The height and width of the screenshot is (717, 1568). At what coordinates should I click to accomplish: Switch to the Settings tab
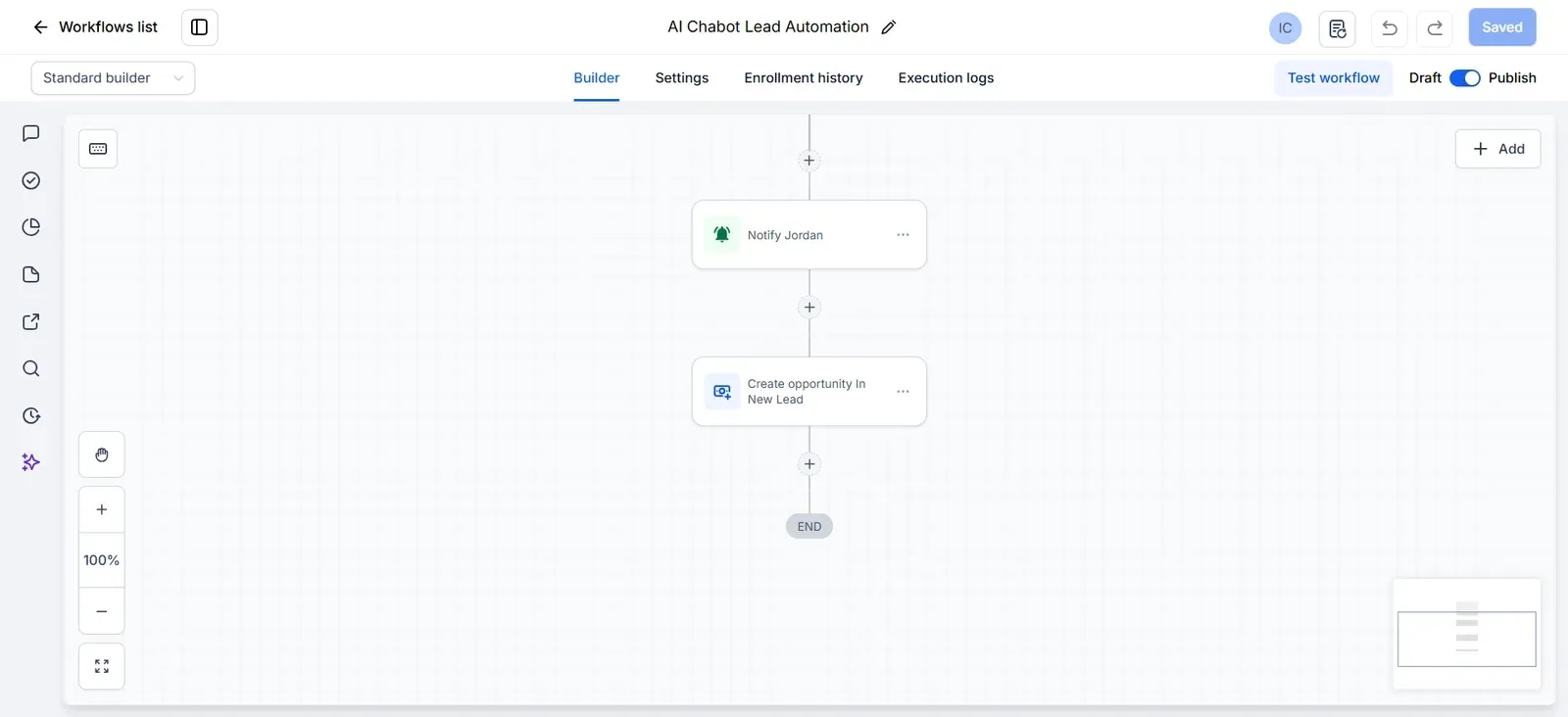point(682,78)
